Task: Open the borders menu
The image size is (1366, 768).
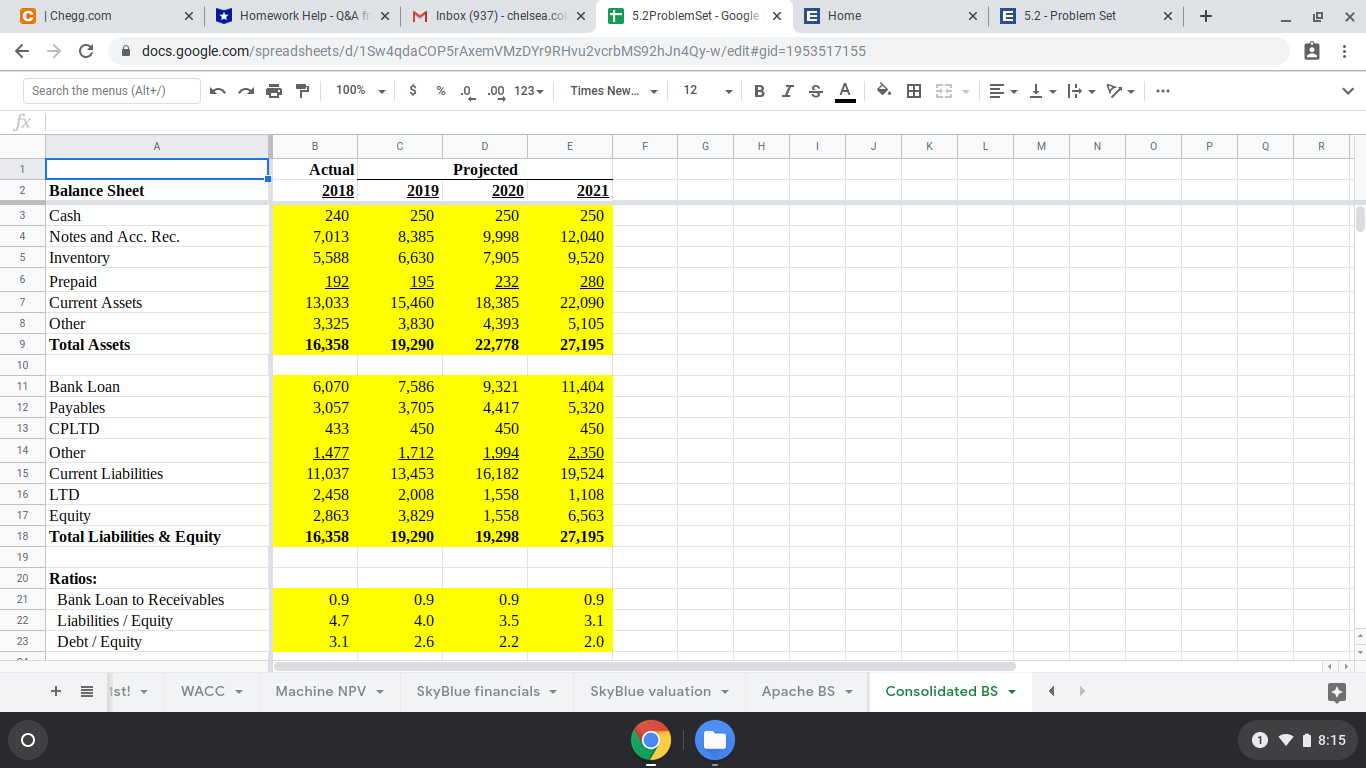Action: [x=913, y=91]
